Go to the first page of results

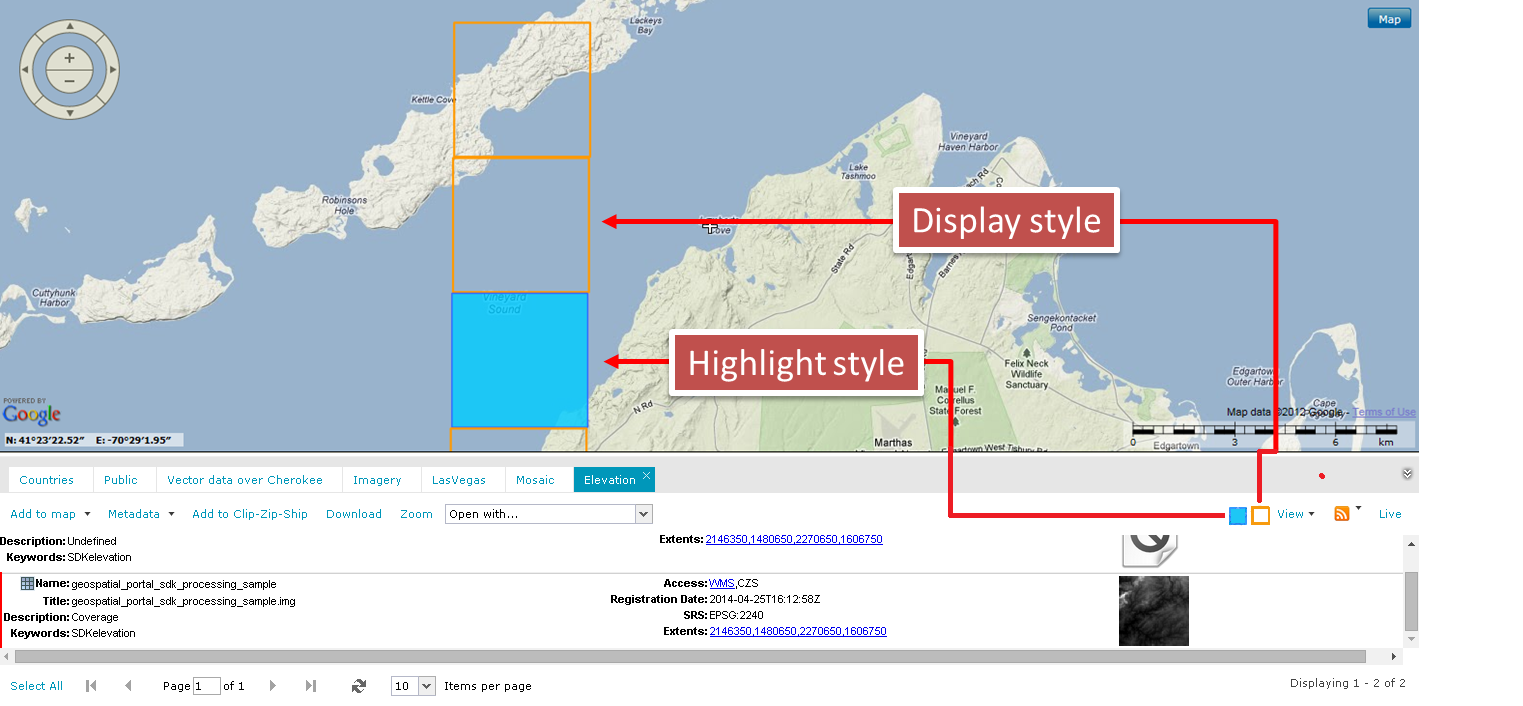click(92, 686)
